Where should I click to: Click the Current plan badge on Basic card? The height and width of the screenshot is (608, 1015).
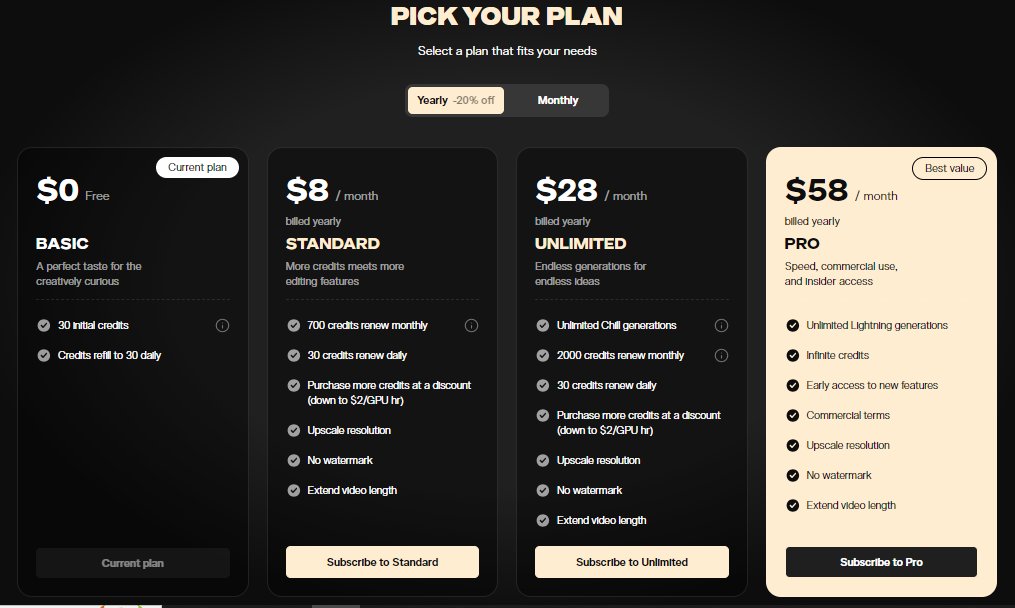197,167
